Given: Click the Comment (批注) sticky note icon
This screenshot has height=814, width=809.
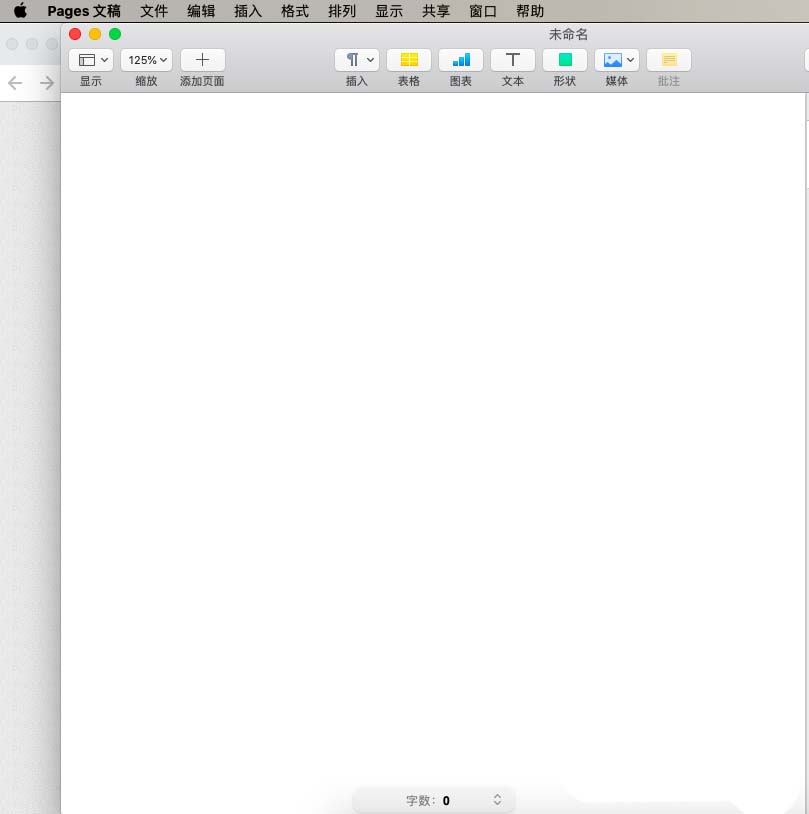Looking at the screenshot, I should pos(669,60).
